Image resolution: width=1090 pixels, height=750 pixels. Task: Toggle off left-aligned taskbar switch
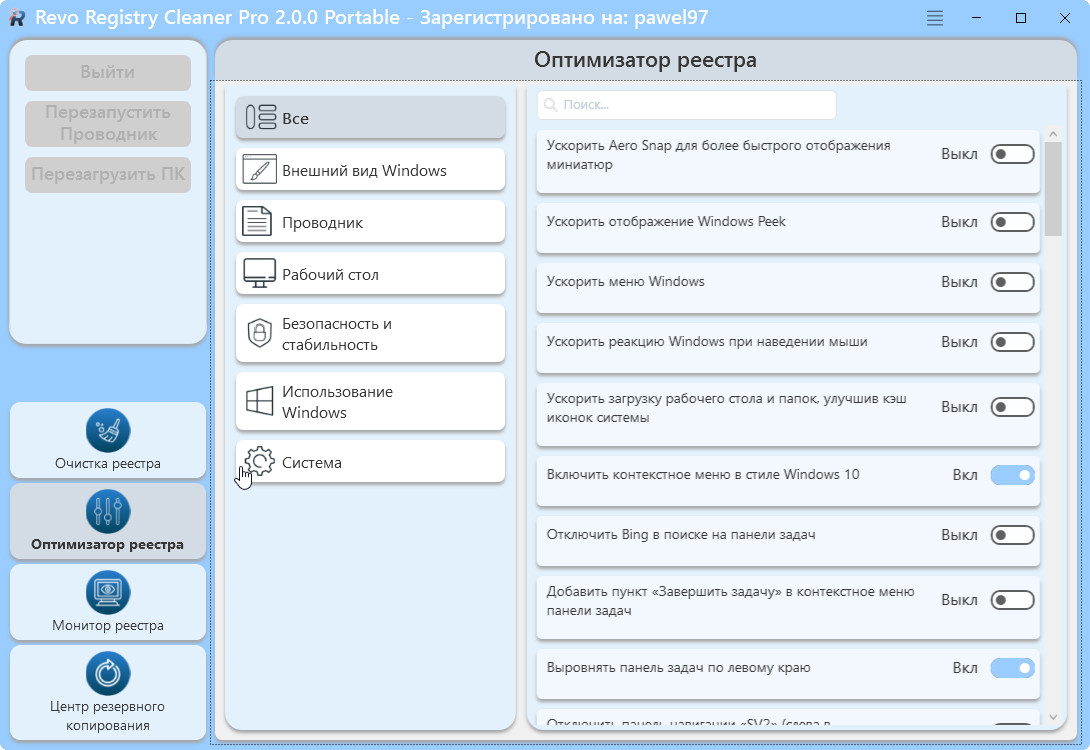tap(1012, 668)
